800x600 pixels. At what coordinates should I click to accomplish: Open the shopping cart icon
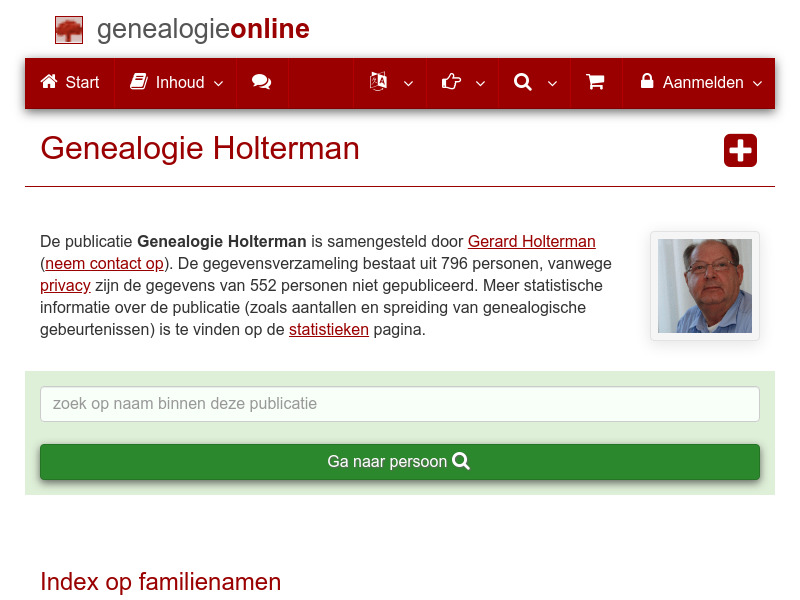pyautogui.click(x=595, y=83)
